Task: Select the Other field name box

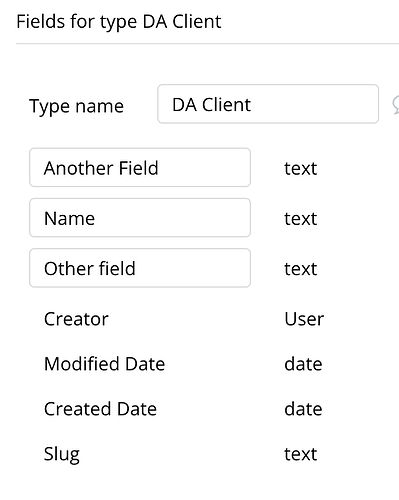Action: point(140,268)
